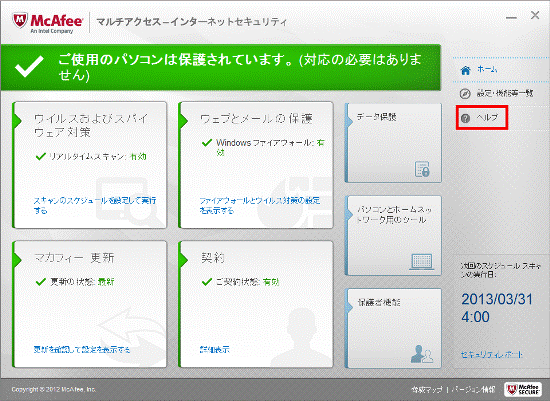Open スキャンのスケジュールを設定して実行する link

click(95, 205)
